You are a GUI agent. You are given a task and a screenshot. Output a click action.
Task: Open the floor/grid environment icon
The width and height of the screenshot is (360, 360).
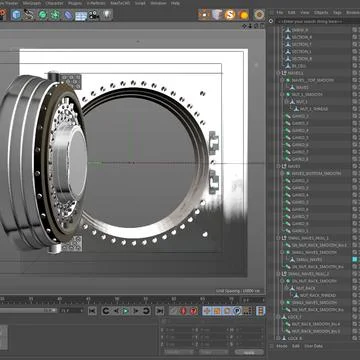point(81,15)
